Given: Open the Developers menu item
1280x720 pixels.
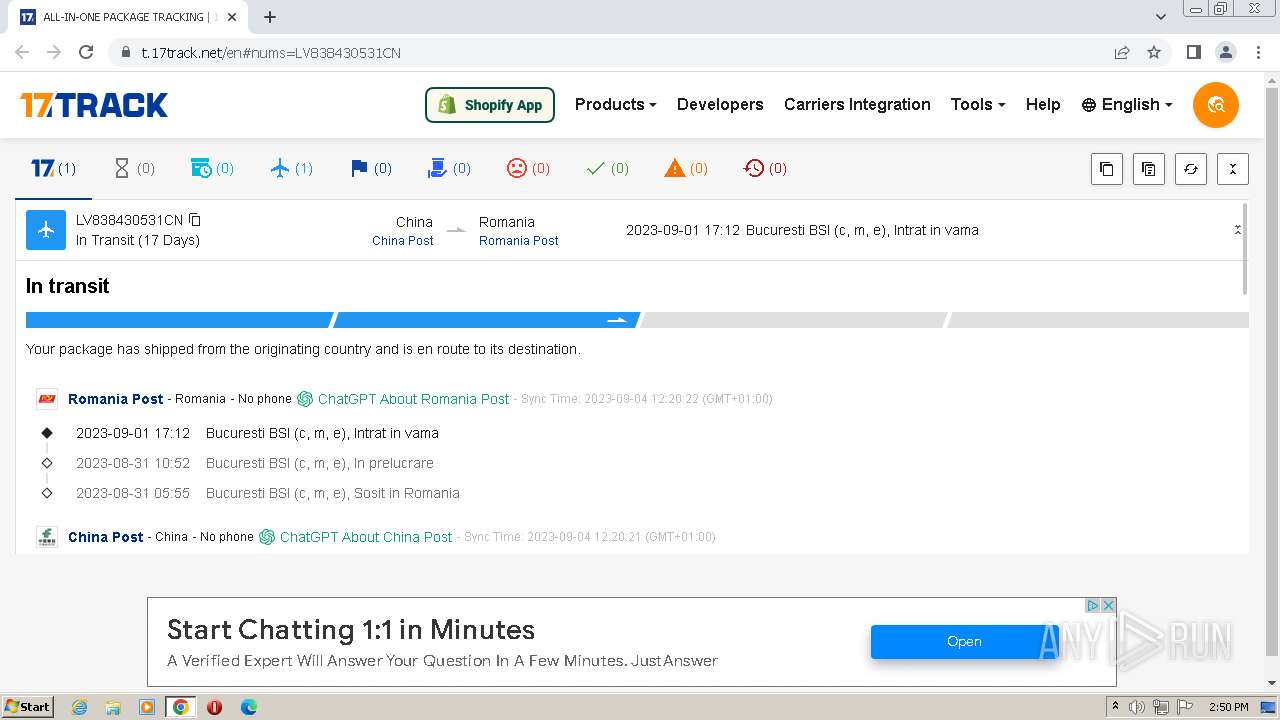Looking at the screenshot, I should pos(720,104).
